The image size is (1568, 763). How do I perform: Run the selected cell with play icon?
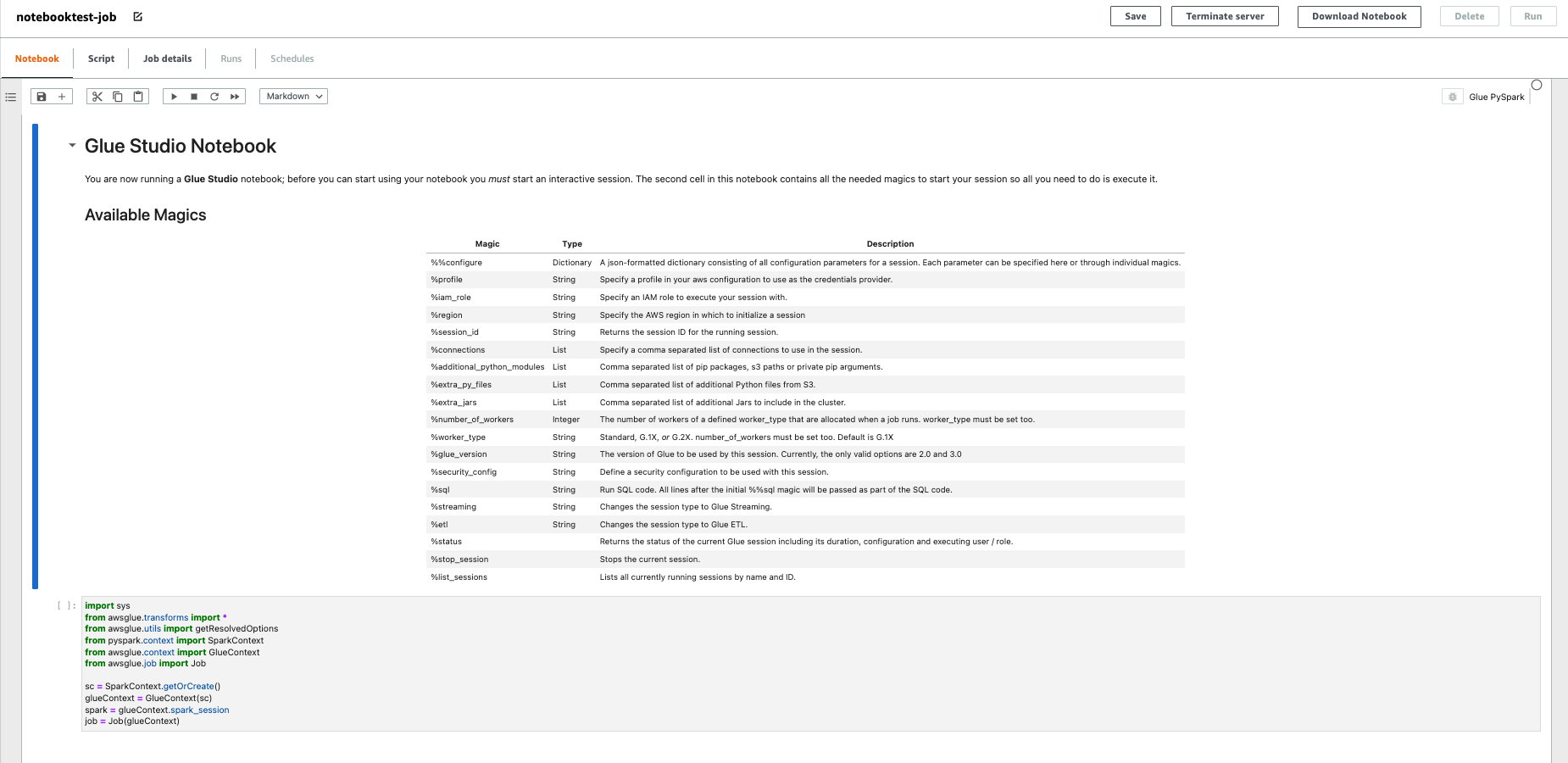174,96
